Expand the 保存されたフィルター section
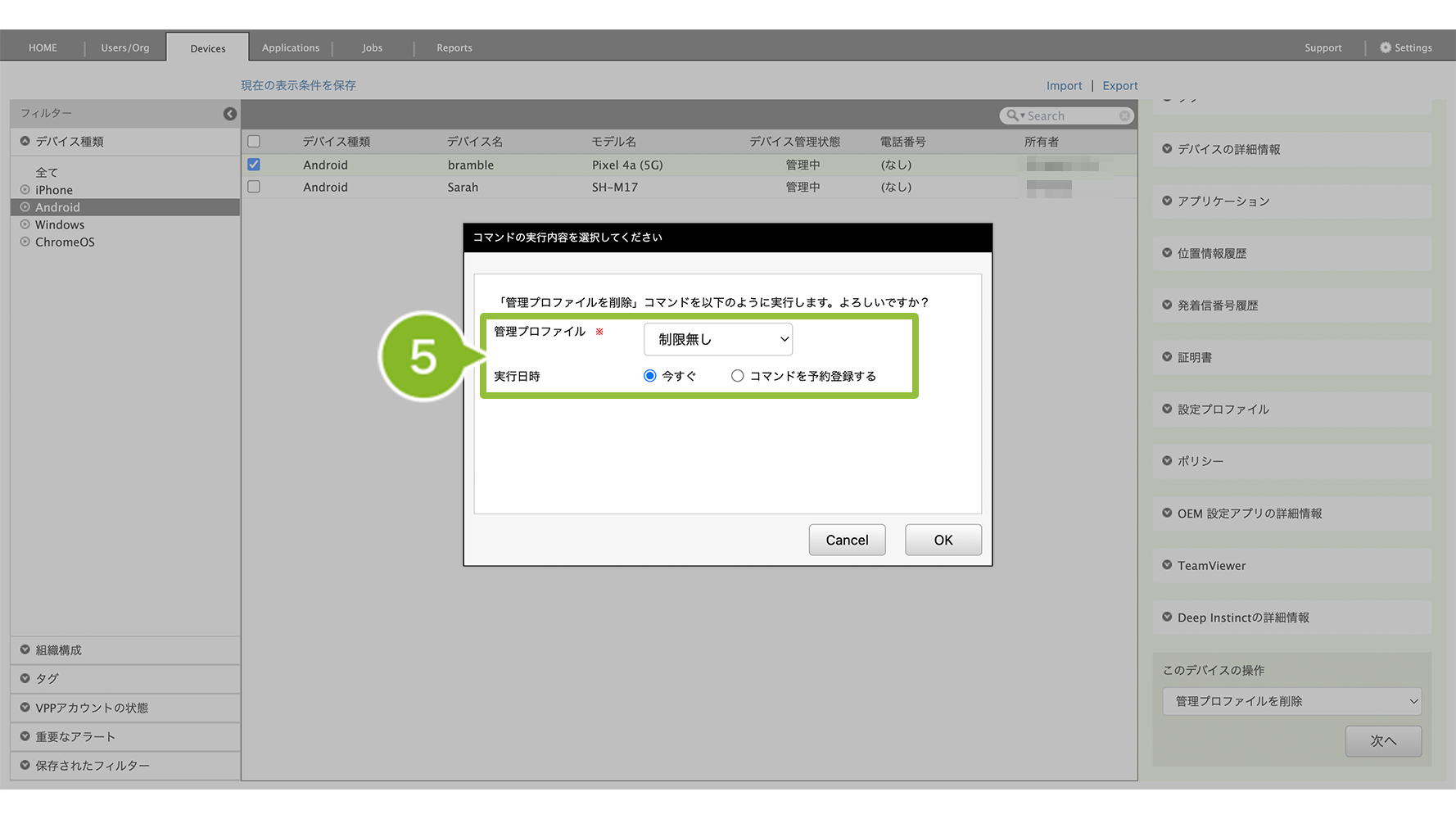 (x=125, y=766)
